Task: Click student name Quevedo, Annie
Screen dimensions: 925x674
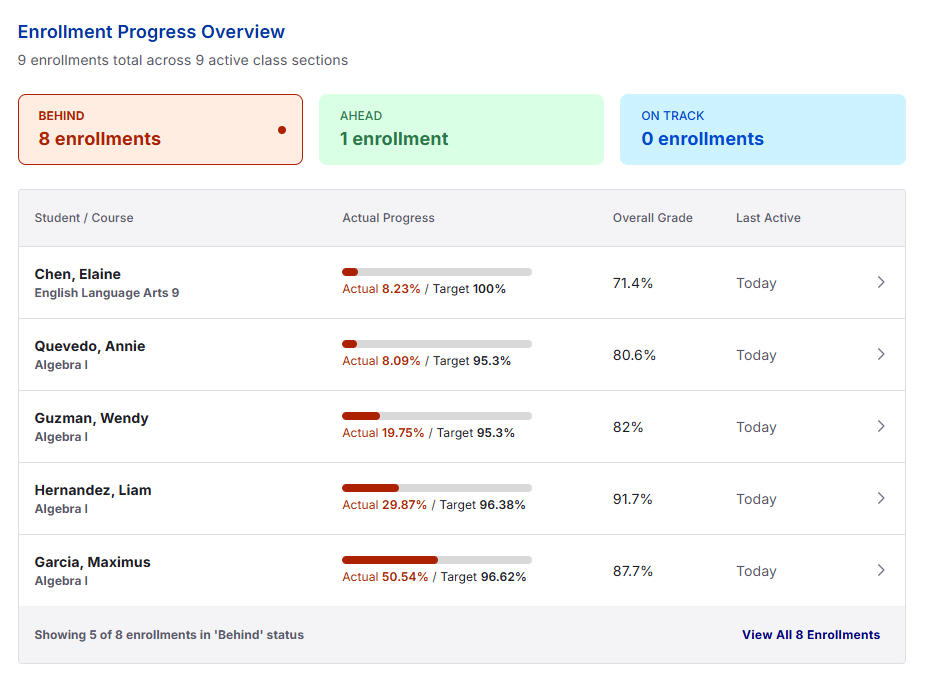Action: (90, 346)
